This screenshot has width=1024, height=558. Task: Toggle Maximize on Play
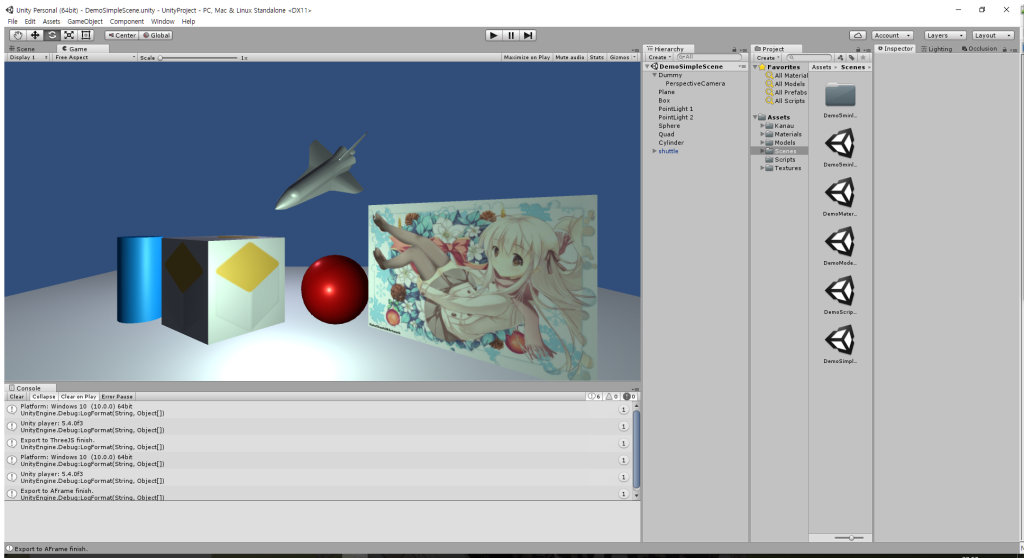526,57
